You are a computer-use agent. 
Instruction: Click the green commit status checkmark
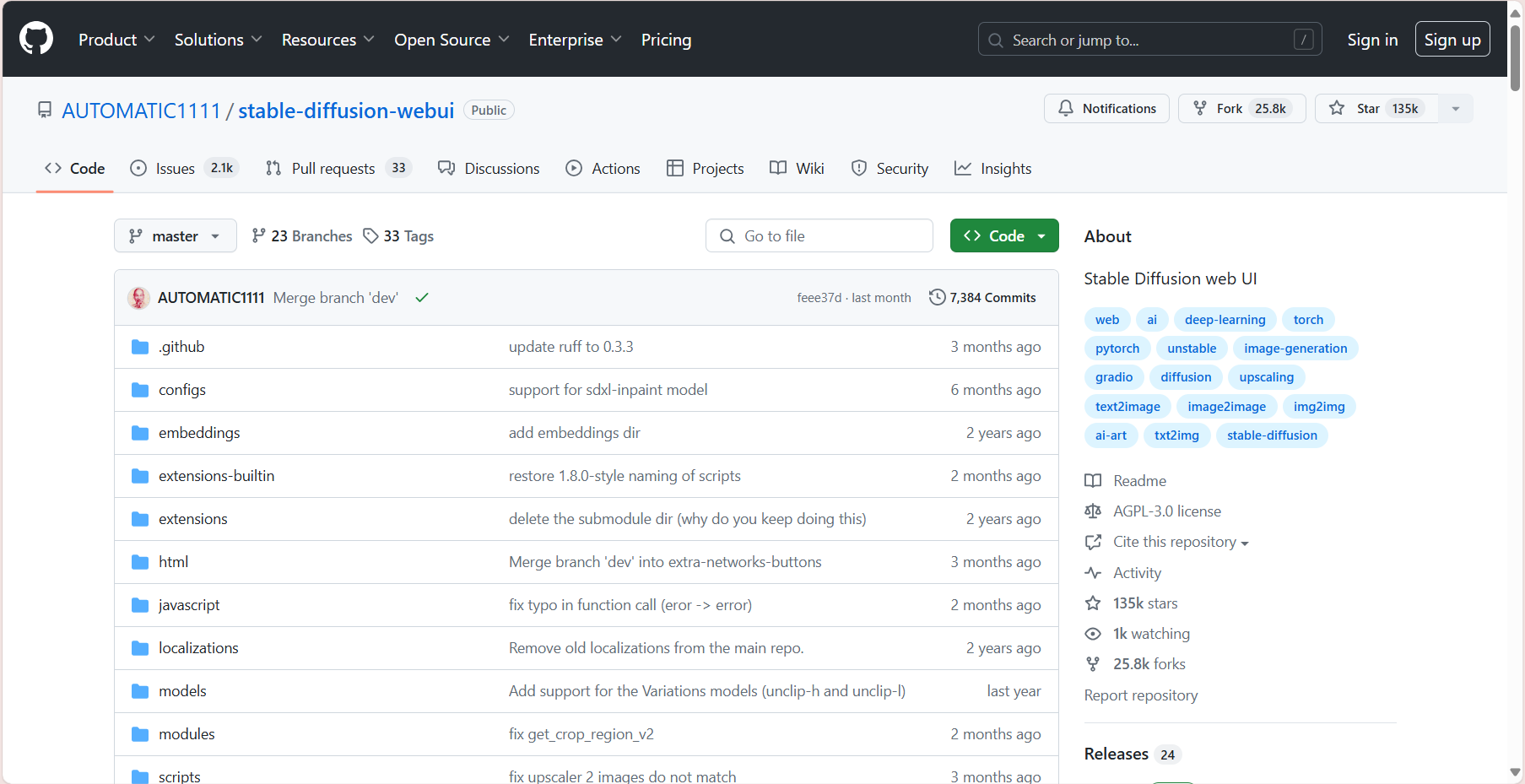422,298
